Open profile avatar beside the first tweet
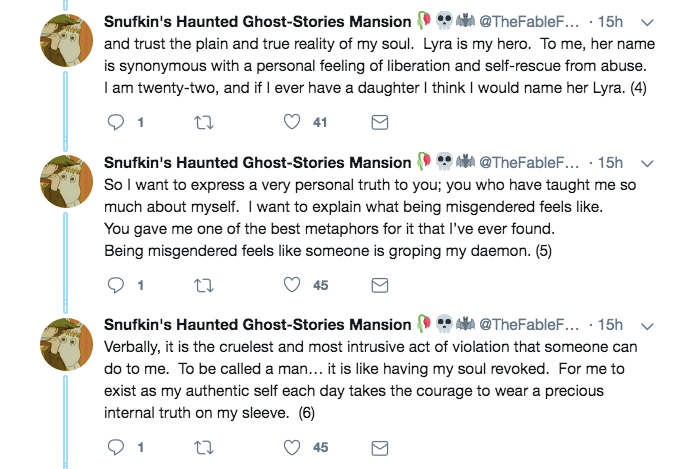The height and width of the screenshot is (469, 695). coord(67,45)
